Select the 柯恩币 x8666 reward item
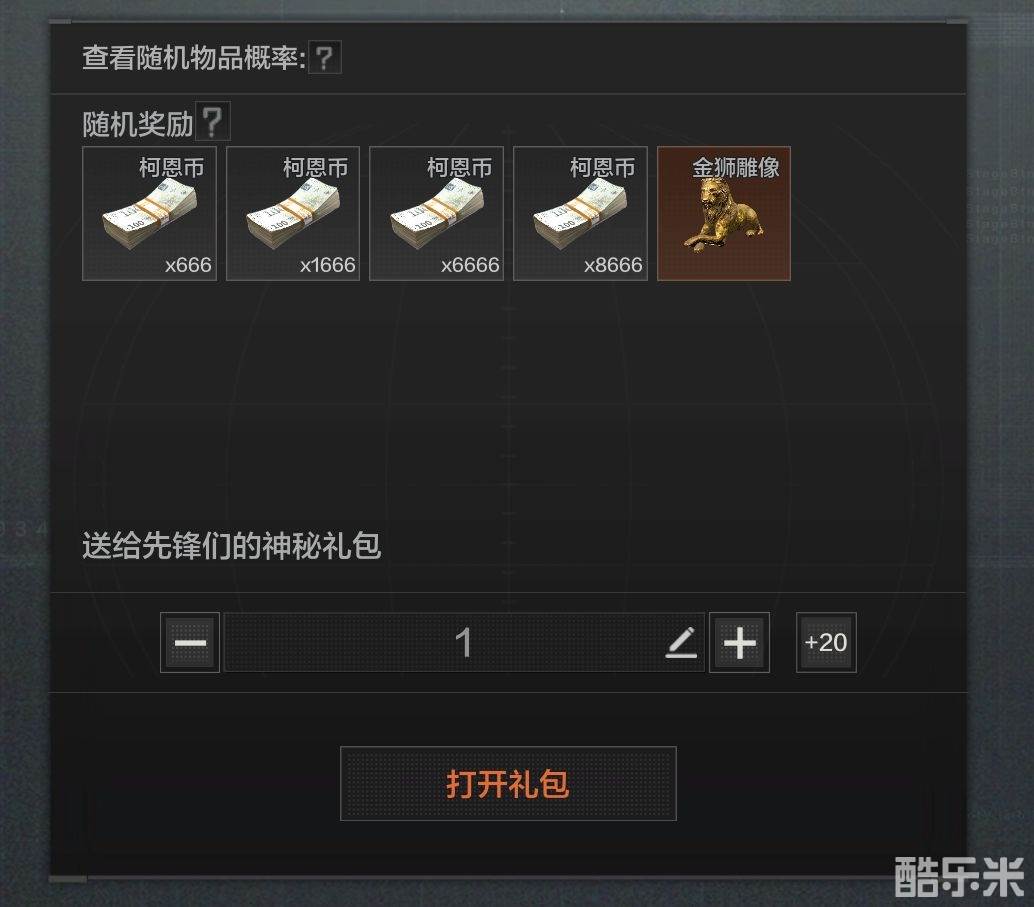Image resolution: width=1034 pixels, height=907 pixels. point(580,214)
